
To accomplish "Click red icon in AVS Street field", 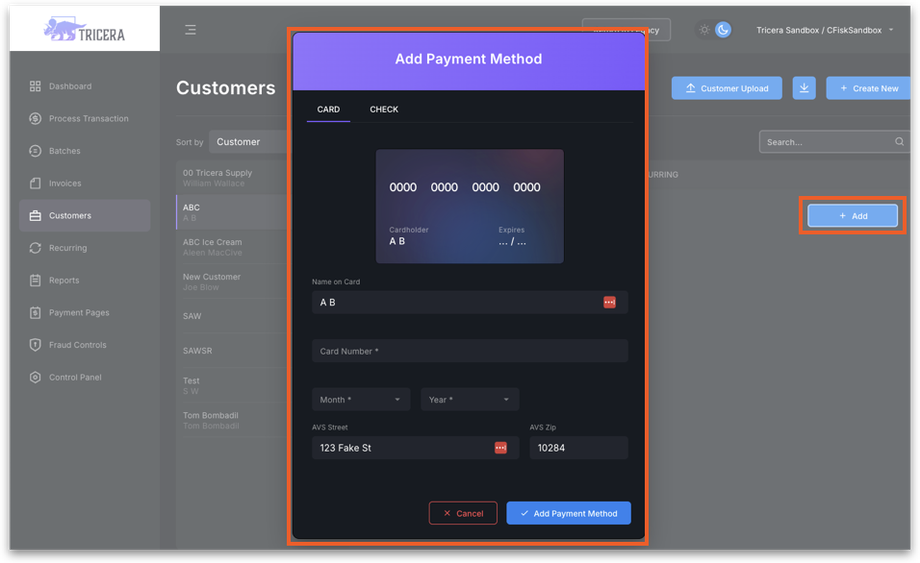I will point(500,447).
